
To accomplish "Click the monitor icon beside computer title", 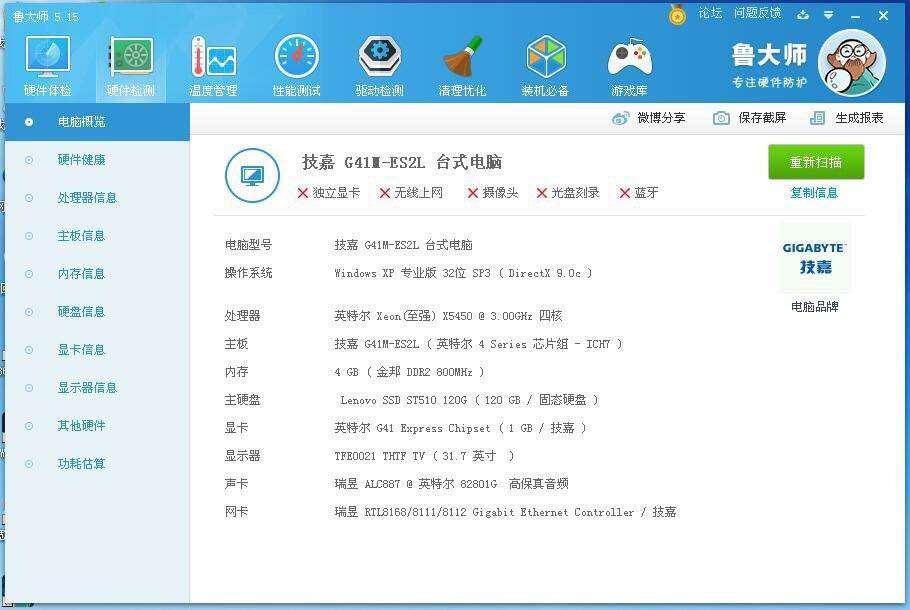I will tap(252, 175).
